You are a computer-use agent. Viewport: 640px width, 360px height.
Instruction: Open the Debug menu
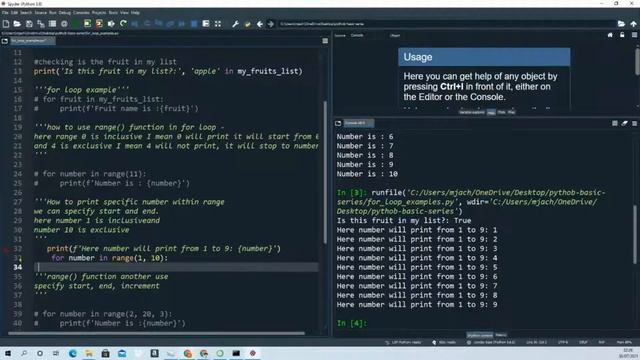[x=64, y=13]
